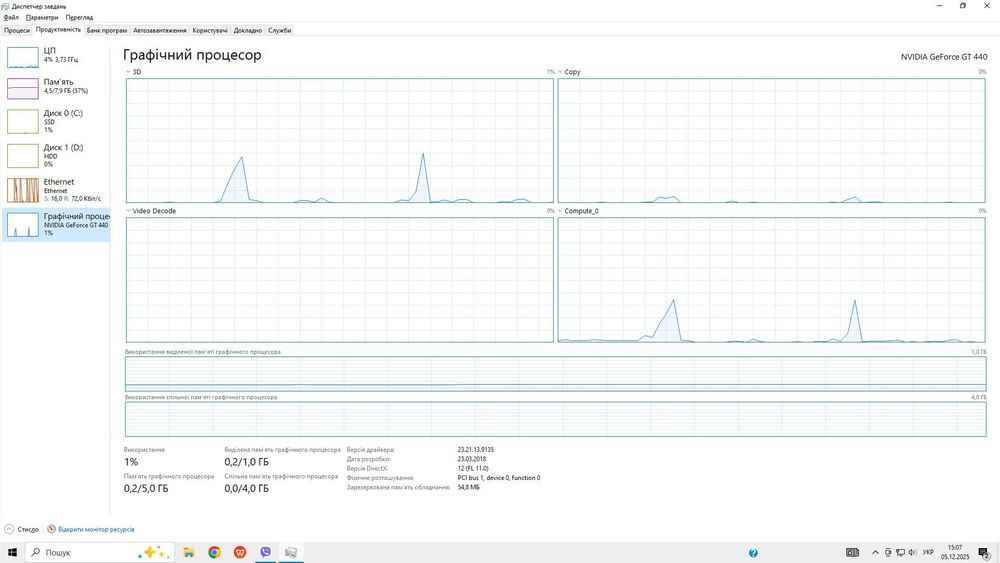This screenshot has width=1000, height=563.
Task: Select the Ethernet sidebar entry
Action: point(55,190)
